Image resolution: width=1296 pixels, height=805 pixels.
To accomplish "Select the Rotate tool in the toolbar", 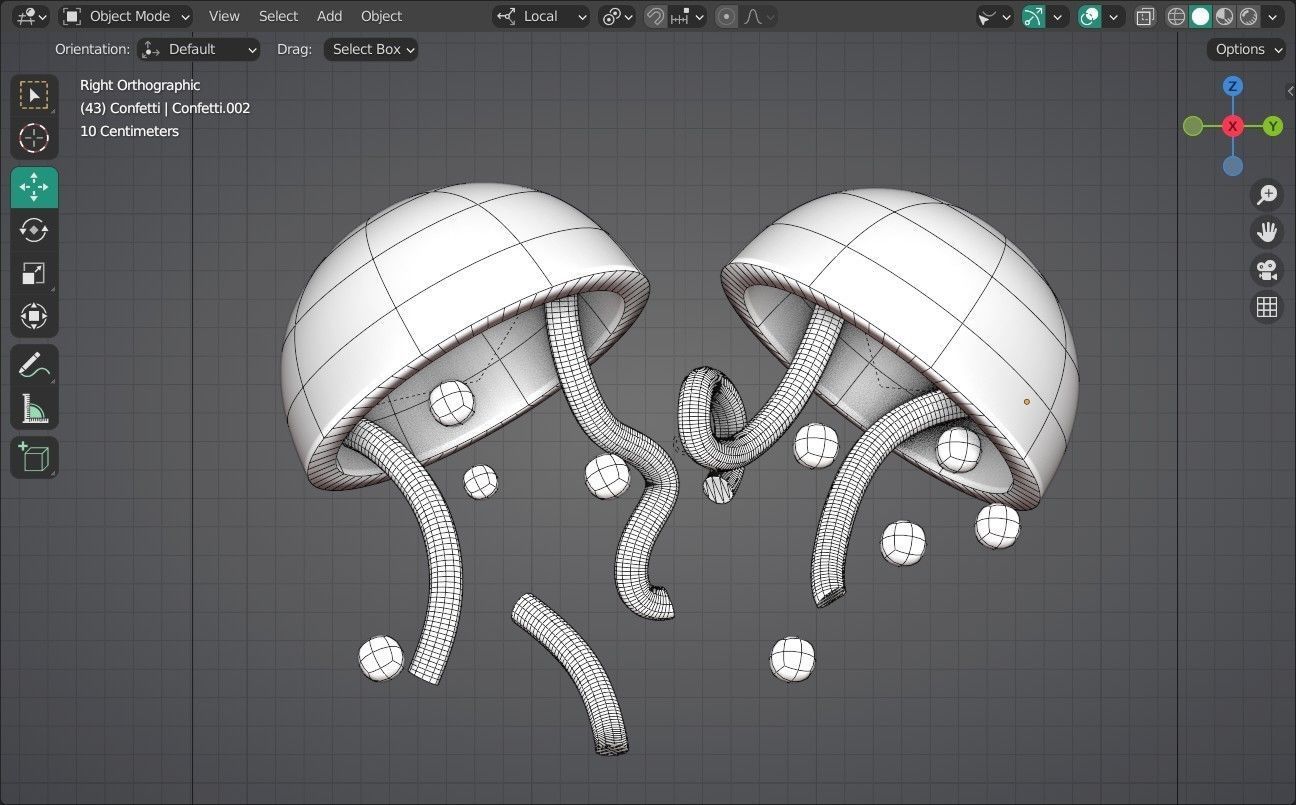I will pos(34,230).
